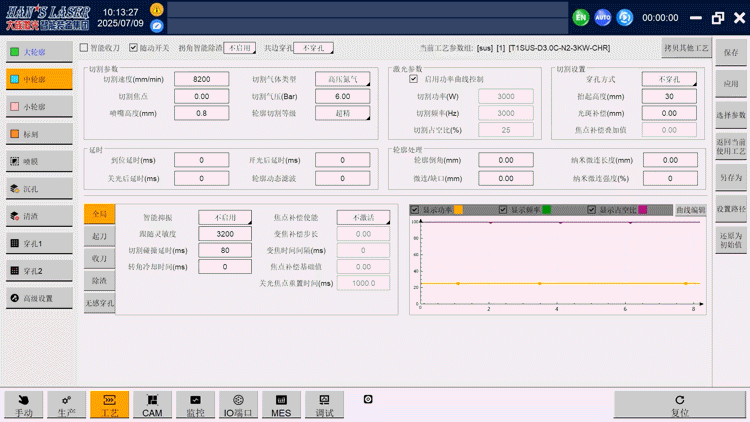Open the IO端口 port panel

point(238,404)
